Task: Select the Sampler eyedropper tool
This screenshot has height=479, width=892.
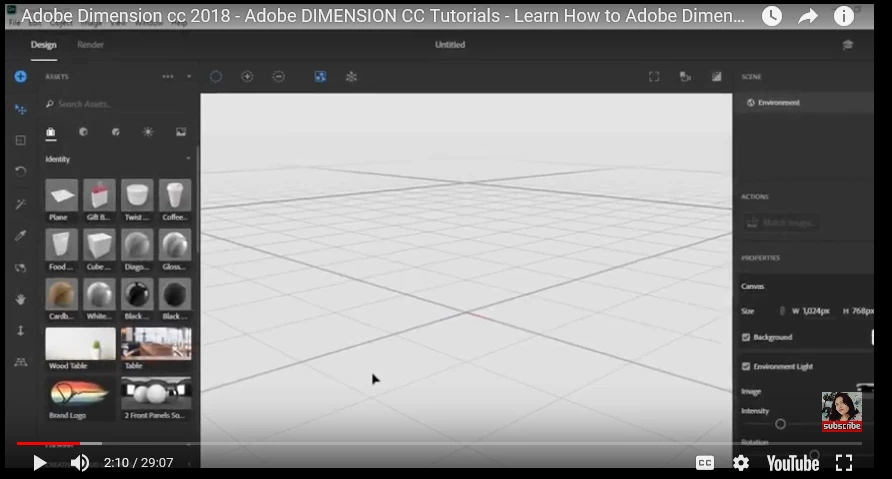Action: pyautogui.click(x=20, y=235)
